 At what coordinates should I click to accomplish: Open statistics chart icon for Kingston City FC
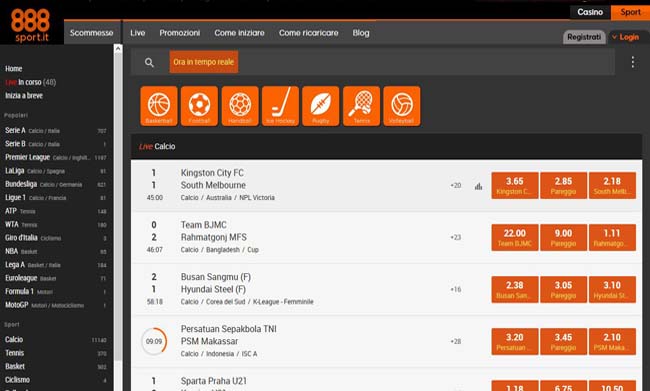point(478,186)
